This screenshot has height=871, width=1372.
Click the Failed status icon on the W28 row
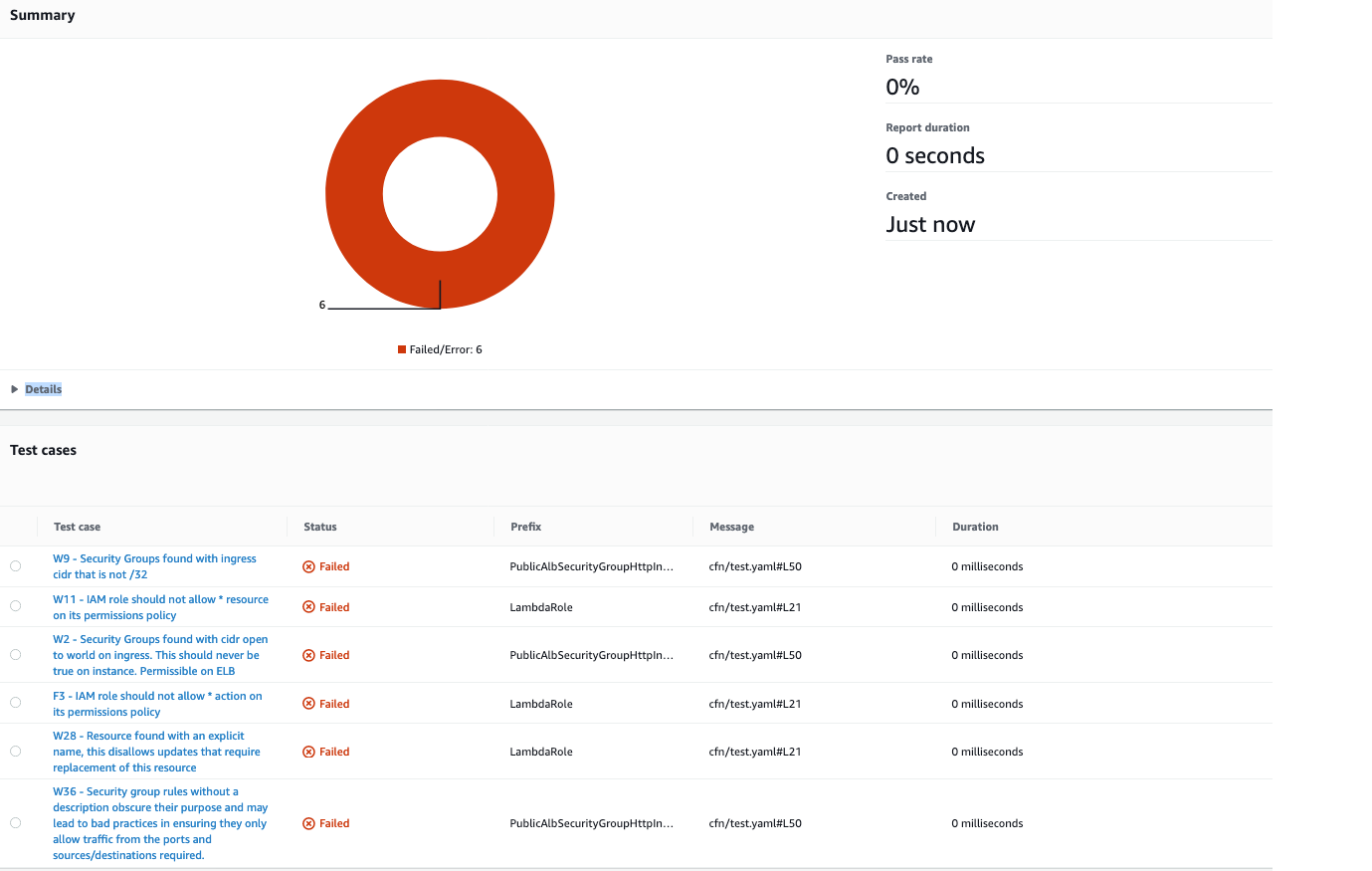tap(307, 751)
